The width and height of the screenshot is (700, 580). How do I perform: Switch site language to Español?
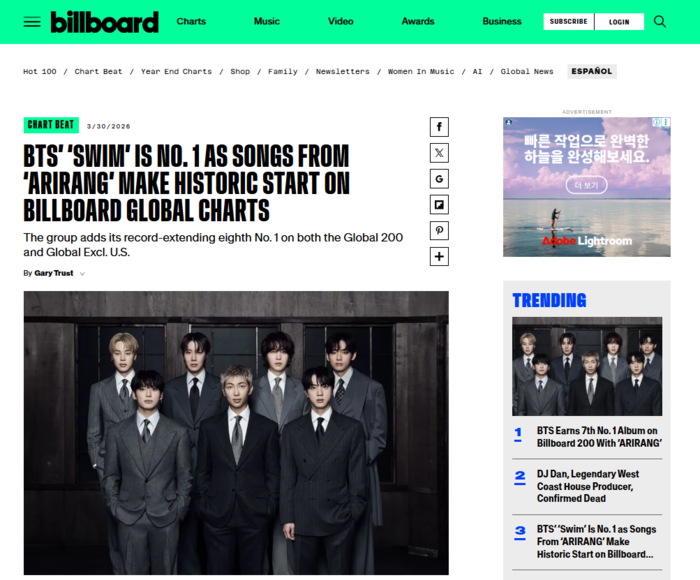[592, 71]
